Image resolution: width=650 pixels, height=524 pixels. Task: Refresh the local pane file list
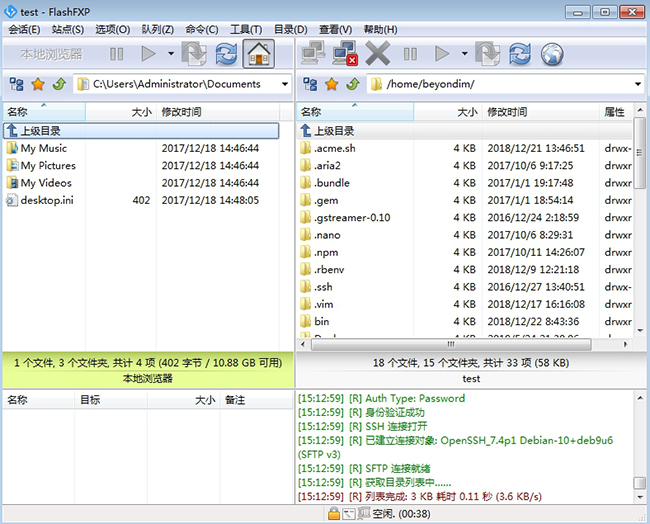click(226, 54)
